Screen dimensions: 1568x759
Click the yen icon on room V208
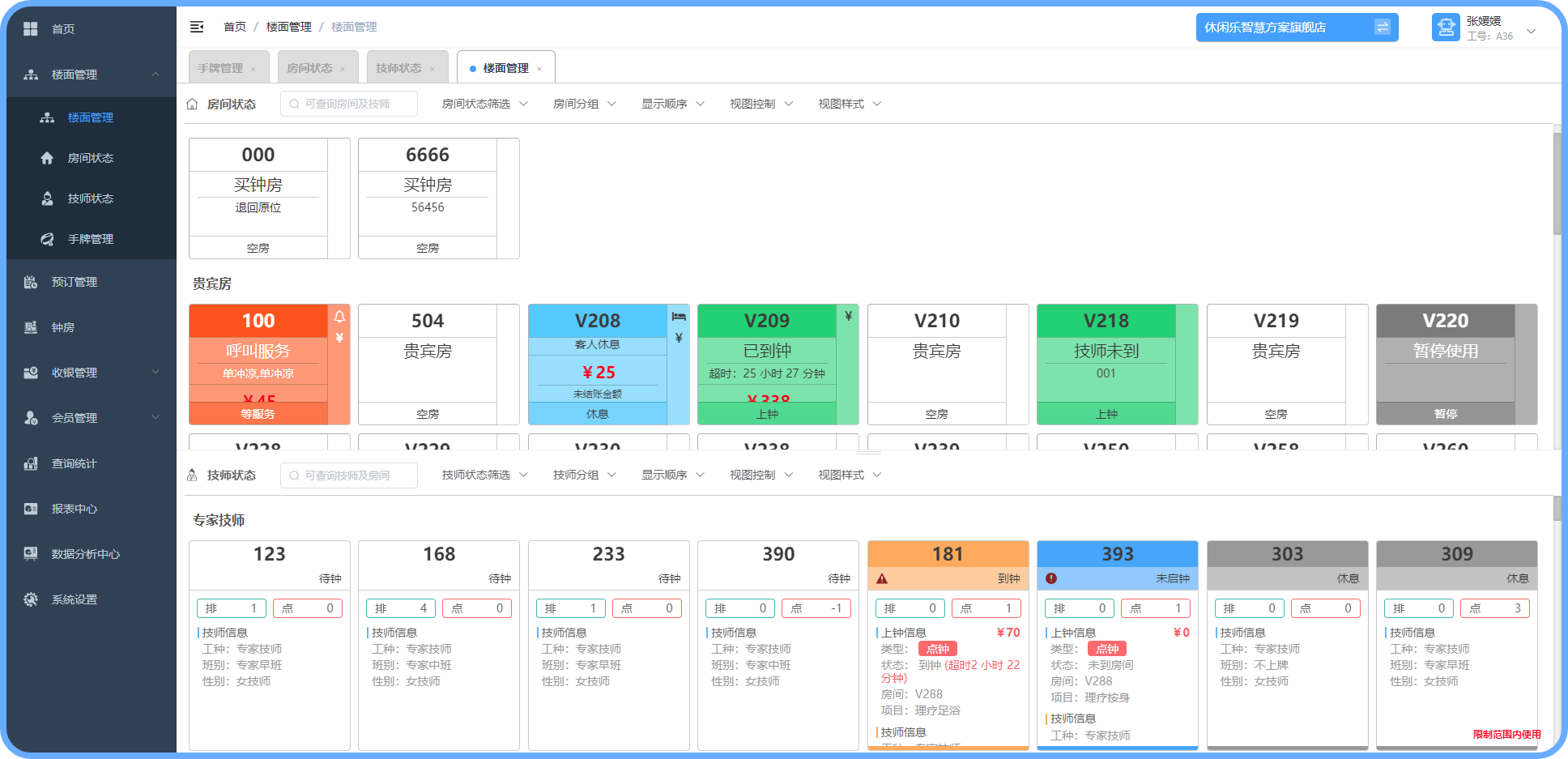point(679,338)
